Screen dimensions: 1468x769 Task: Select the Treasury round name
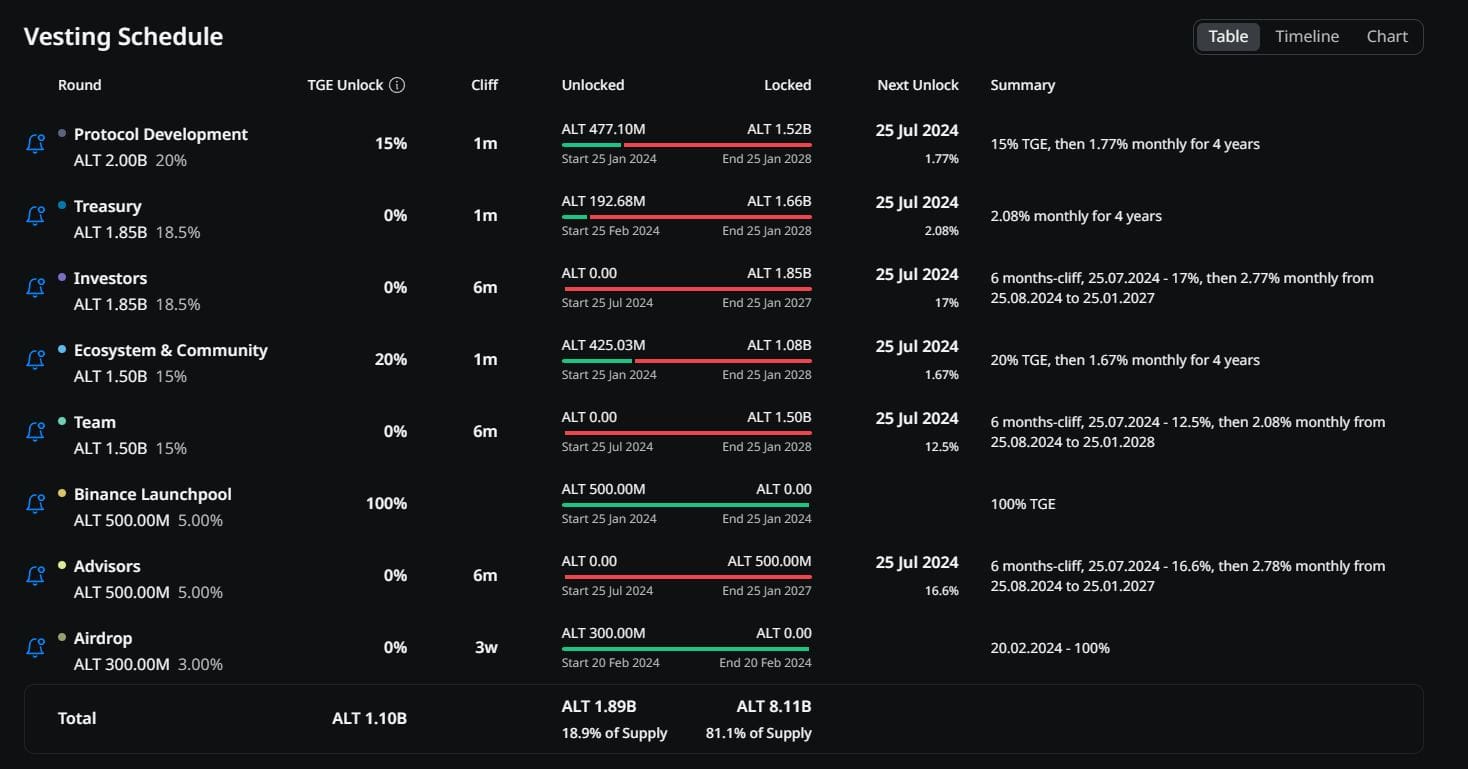(108, 206)
